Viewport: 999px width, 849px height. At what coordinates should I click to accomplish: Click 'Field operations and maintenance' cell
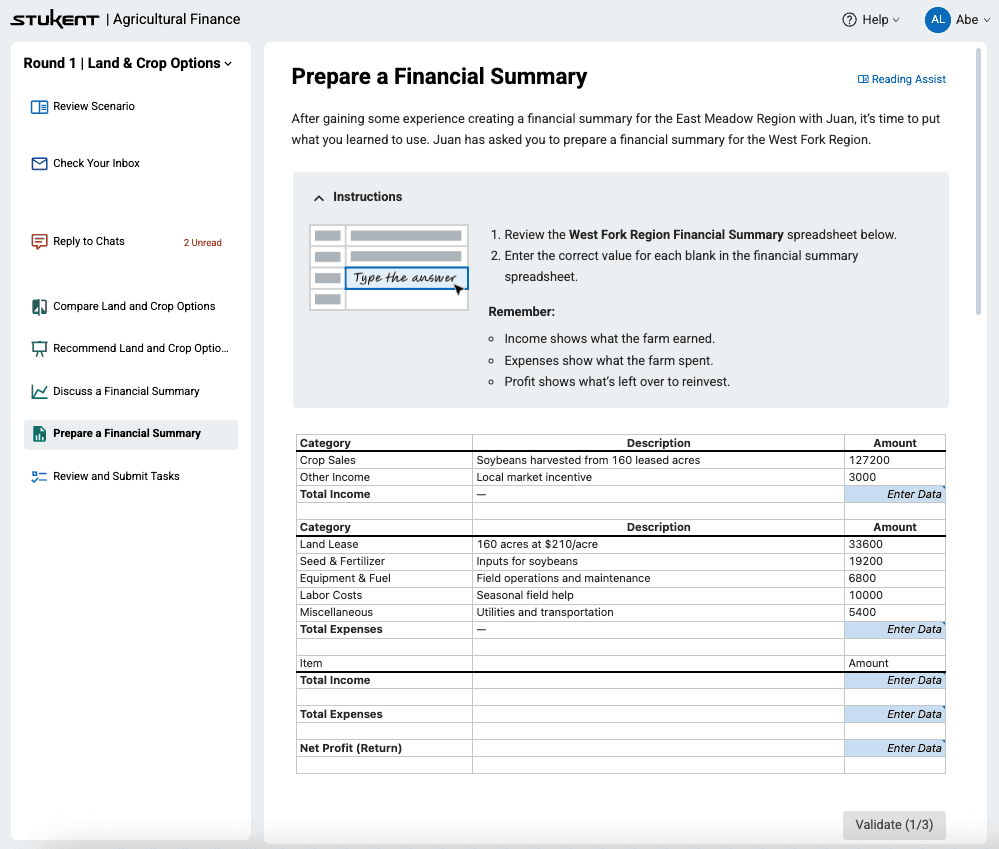point(658,578)
